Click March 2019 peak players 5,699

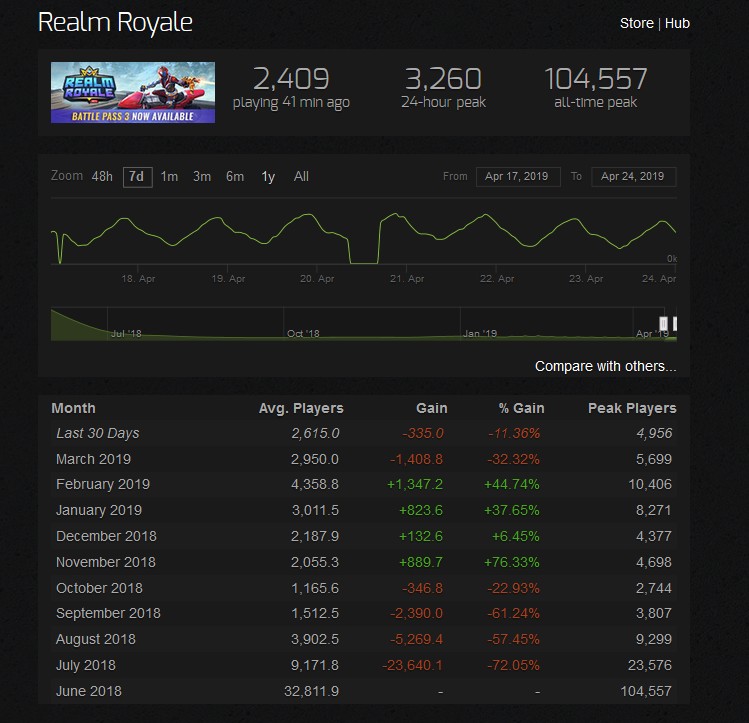point(653,459)
